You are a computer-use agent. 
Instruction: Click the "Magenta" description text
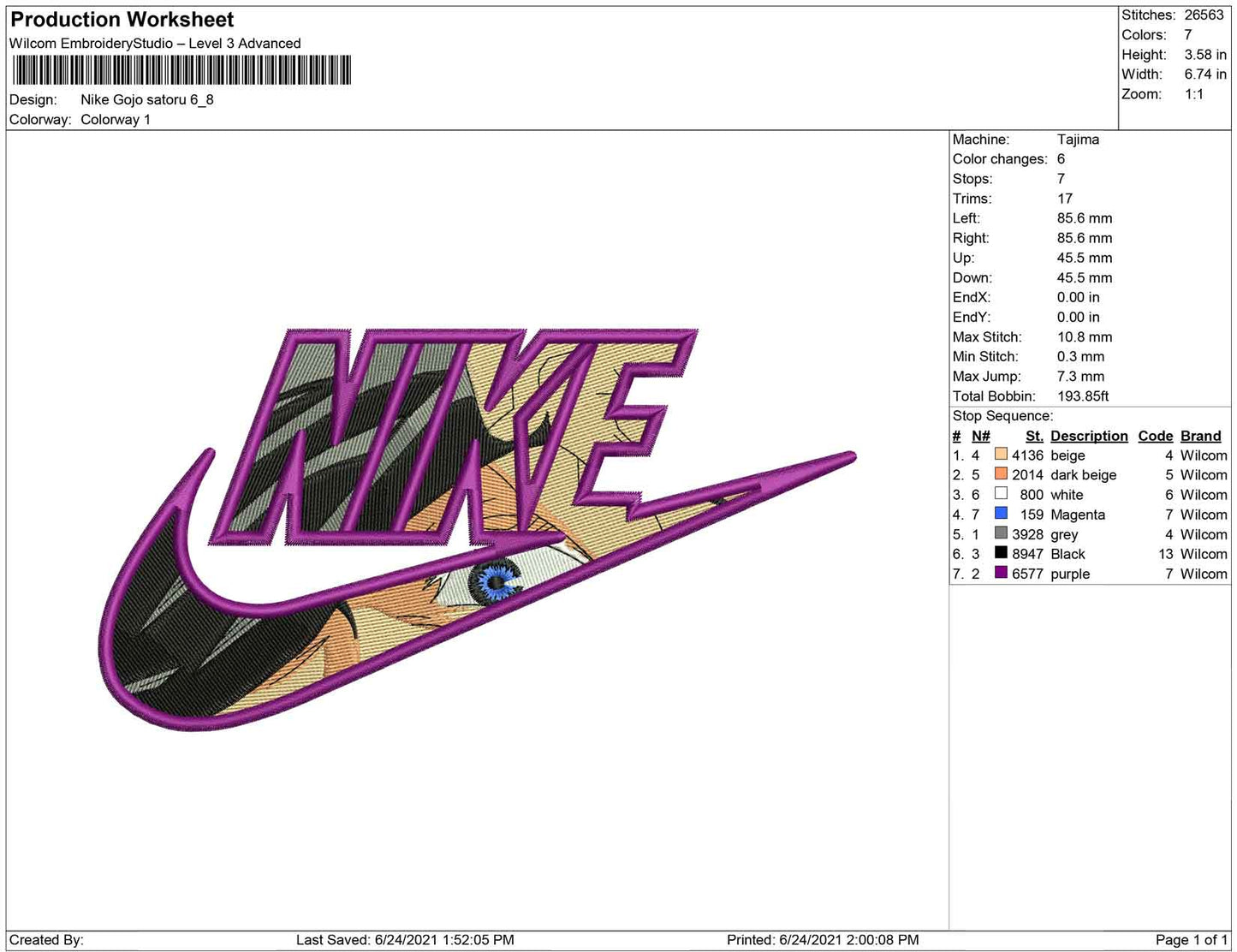point(1078,515)
